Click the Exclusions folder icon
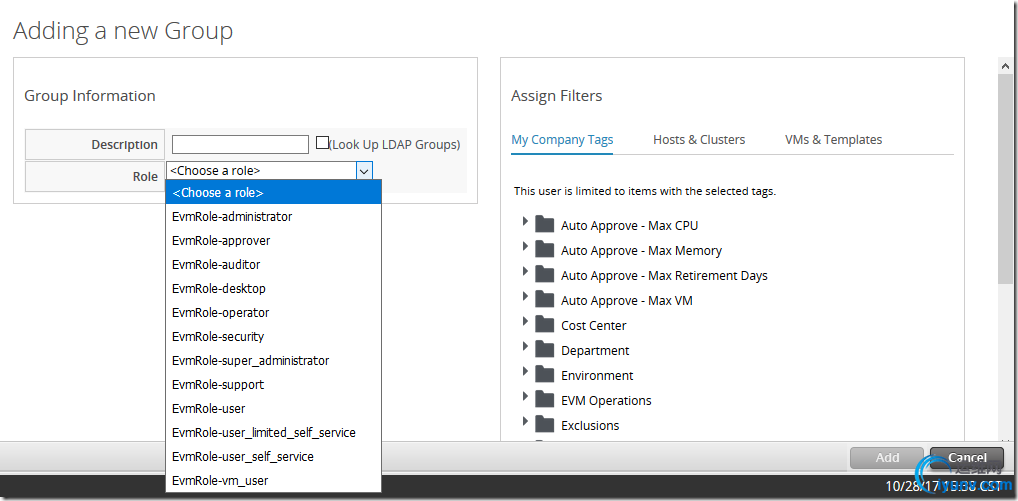The height and width of the screenshot is (501, 1018). point(544,424)
